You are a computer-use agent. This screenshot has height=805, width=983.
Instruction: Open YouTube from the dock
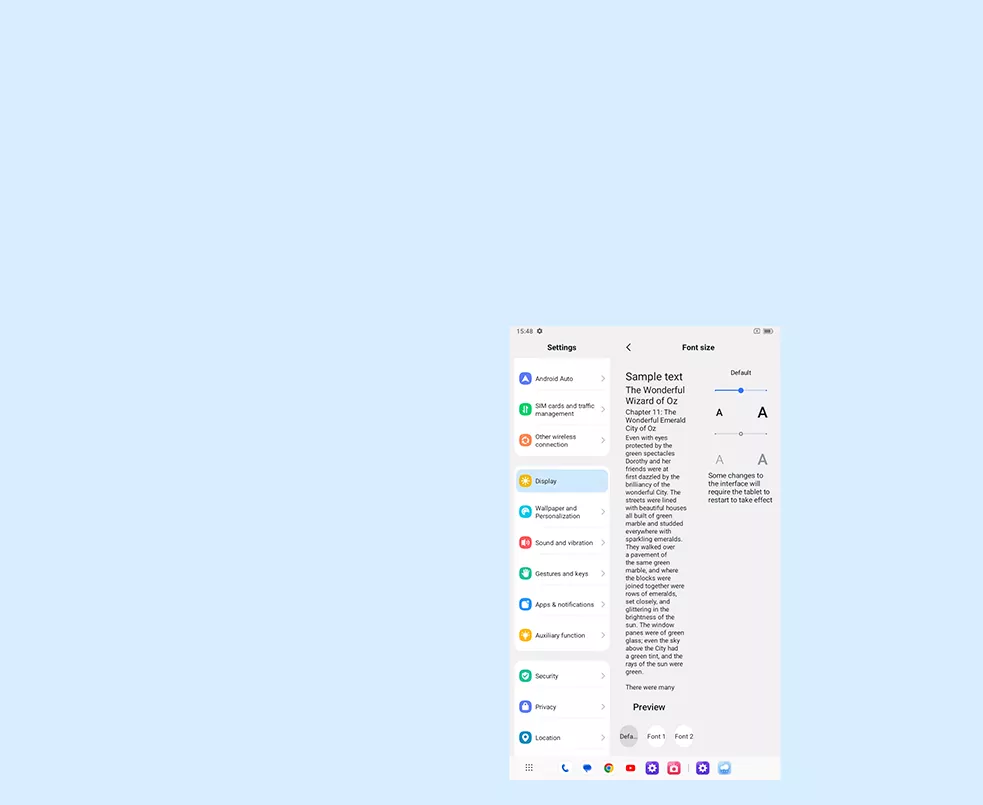(x=630, y=768)
